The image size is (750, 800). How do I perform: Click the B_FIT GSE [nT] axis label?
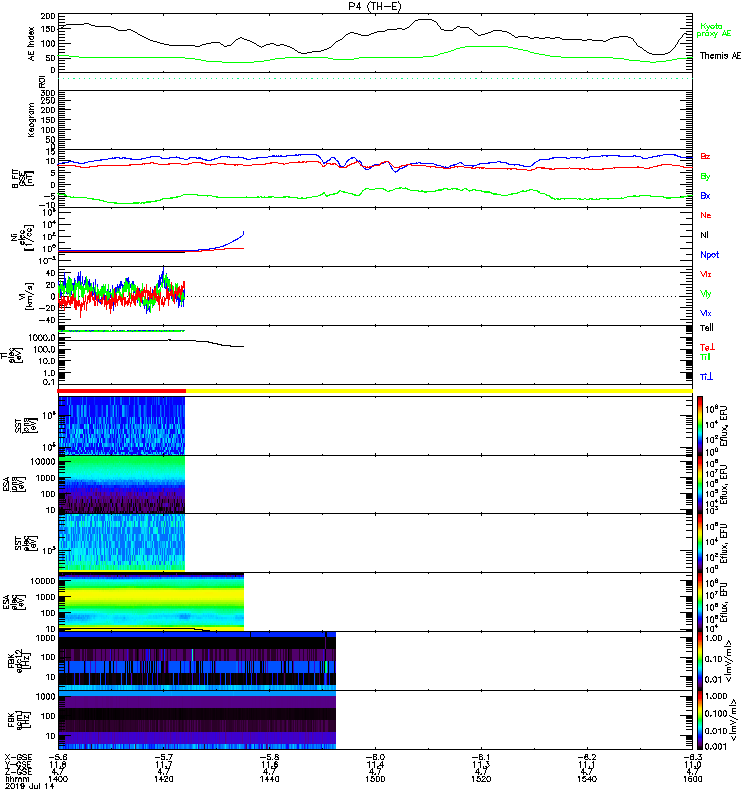[23, 179]
